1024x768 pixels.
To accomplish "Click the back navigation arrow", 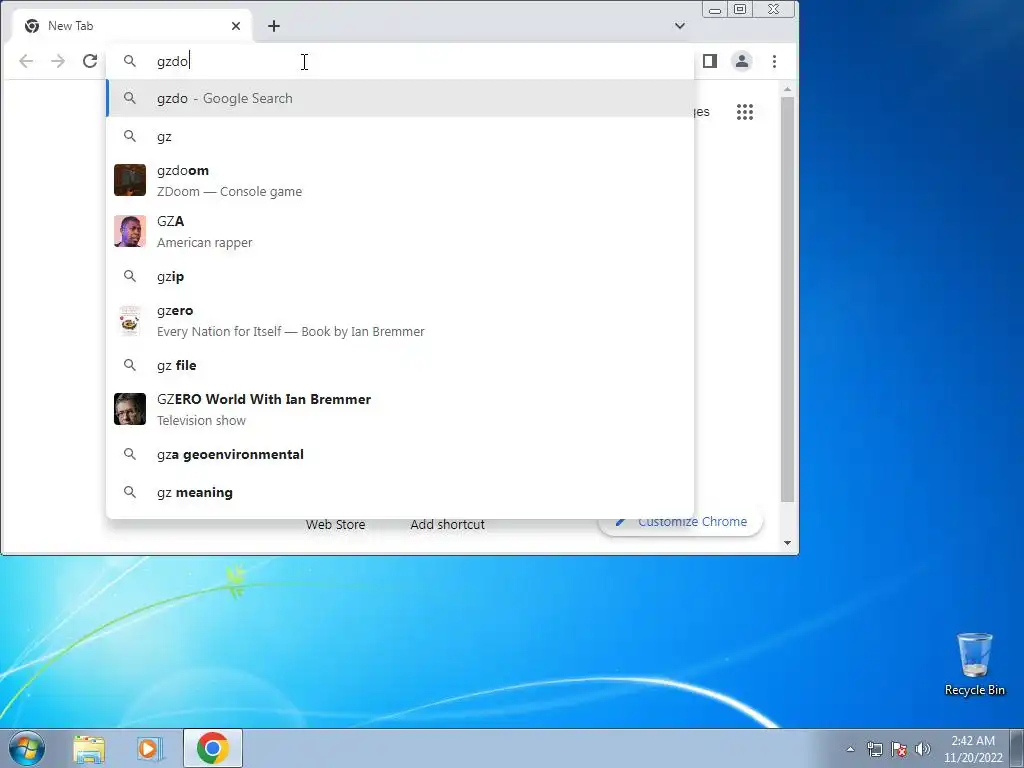I will coord(26,61).
